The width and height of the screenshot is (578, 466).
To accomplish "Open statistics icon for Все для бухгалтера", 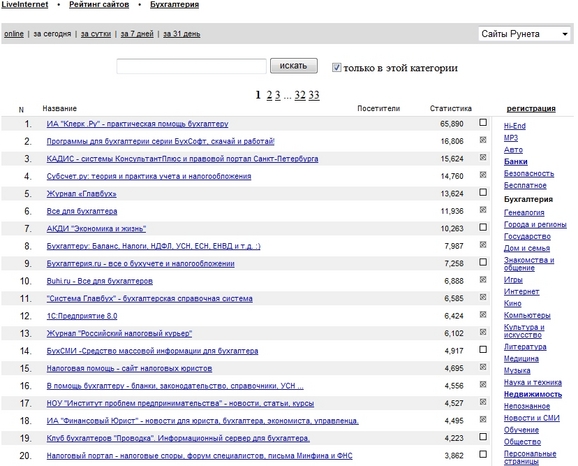I will tap(483, 210).
